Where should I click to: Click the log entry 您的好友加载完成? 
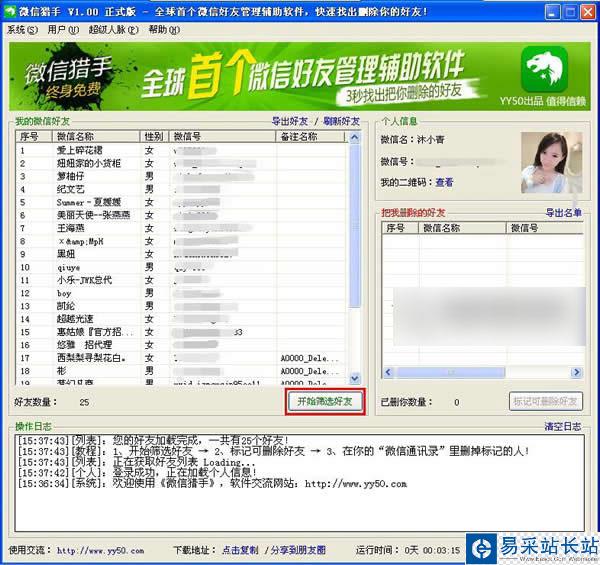pyautogui.click(x=153, y=440)
